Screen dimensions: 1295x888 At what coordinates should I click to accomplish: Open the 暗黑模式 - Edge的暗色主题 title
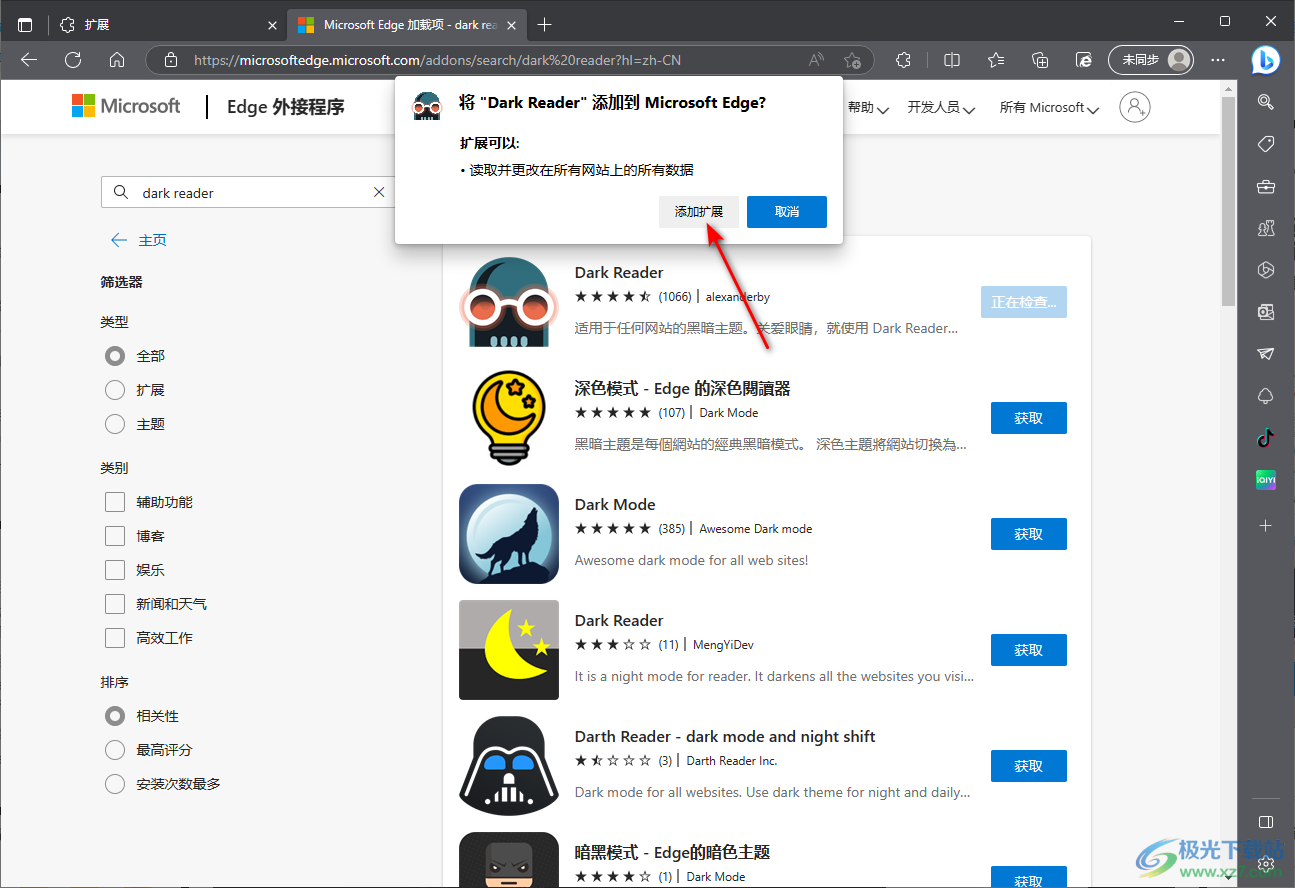672,852
